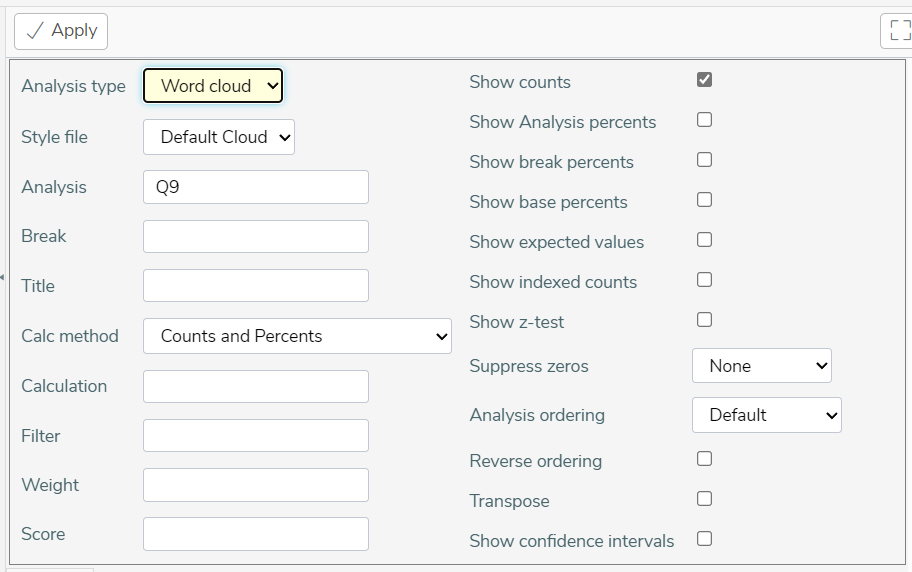Expand the Calc method dropdown
The height and width of the screenshot is (572, 912).
(x=297, y=336)
